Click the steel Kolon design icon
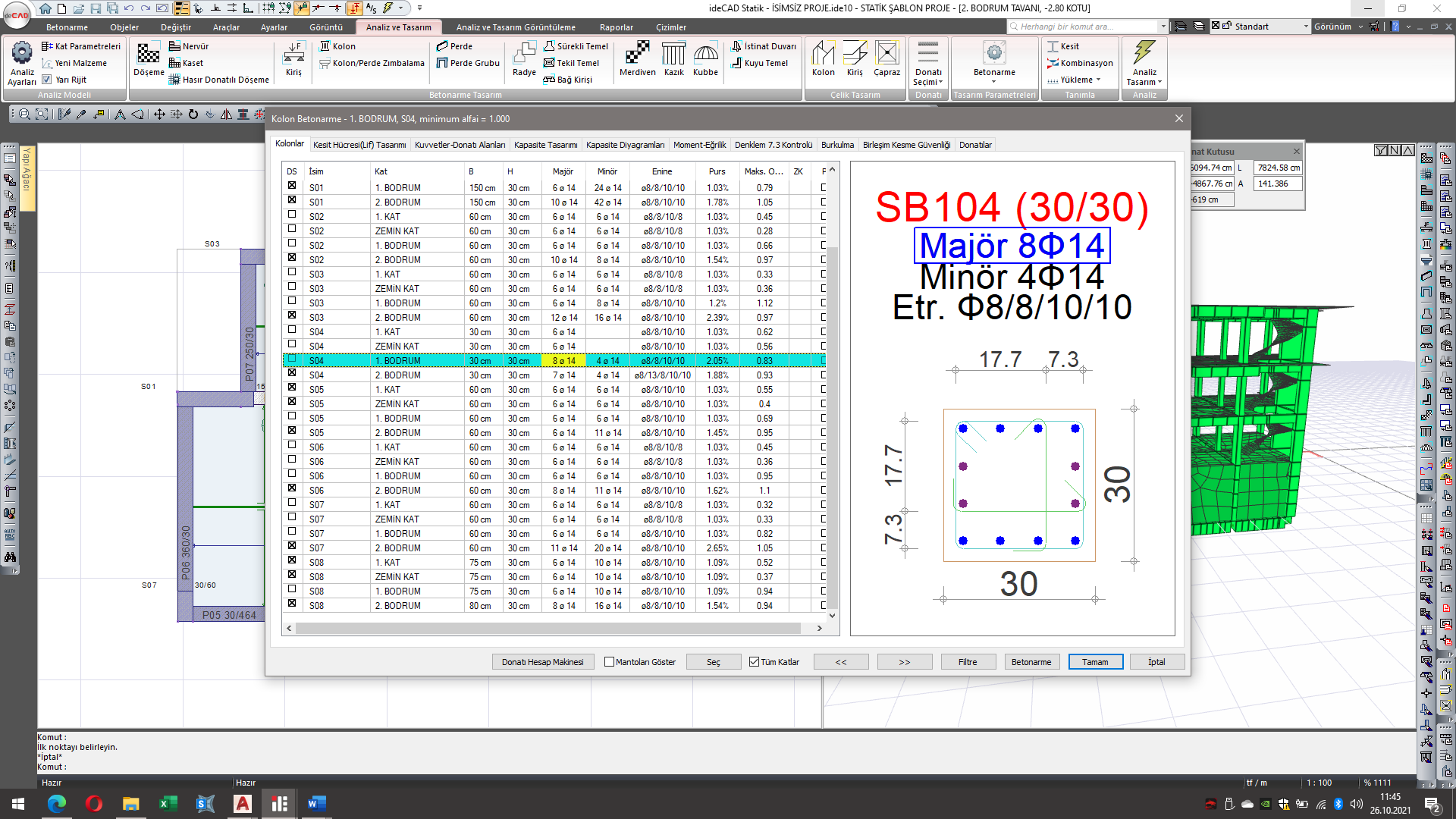The width and height of the screenshot is (1456, 819). (824, 58)
